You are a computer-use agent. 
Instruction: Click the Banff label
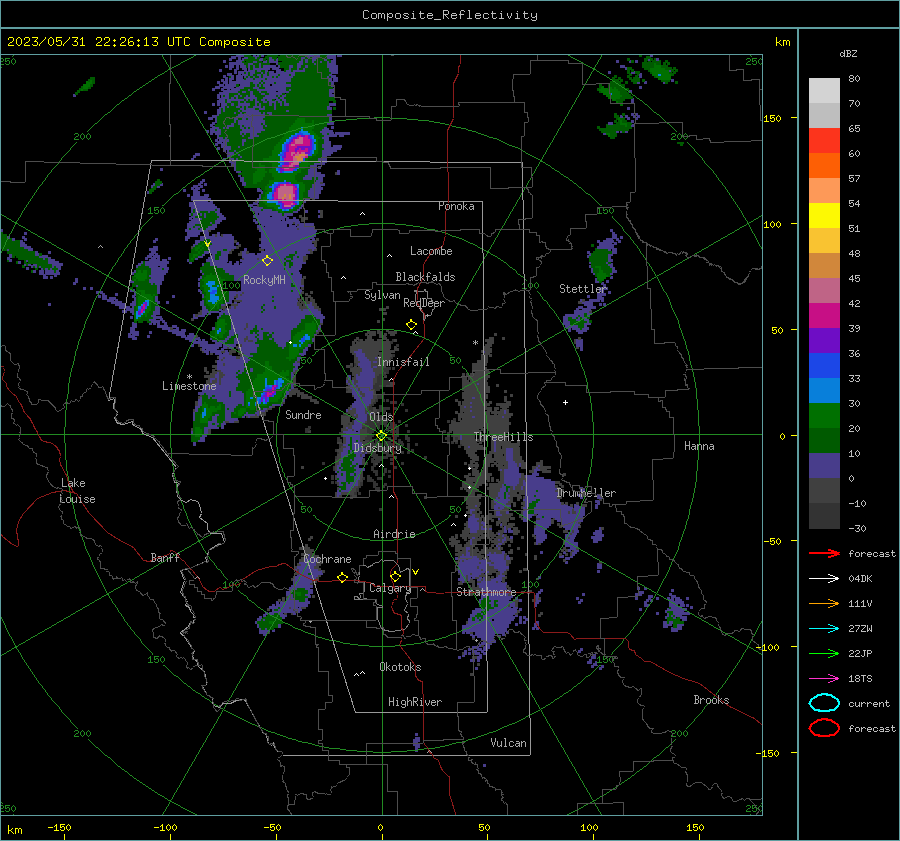click(165, 557)
